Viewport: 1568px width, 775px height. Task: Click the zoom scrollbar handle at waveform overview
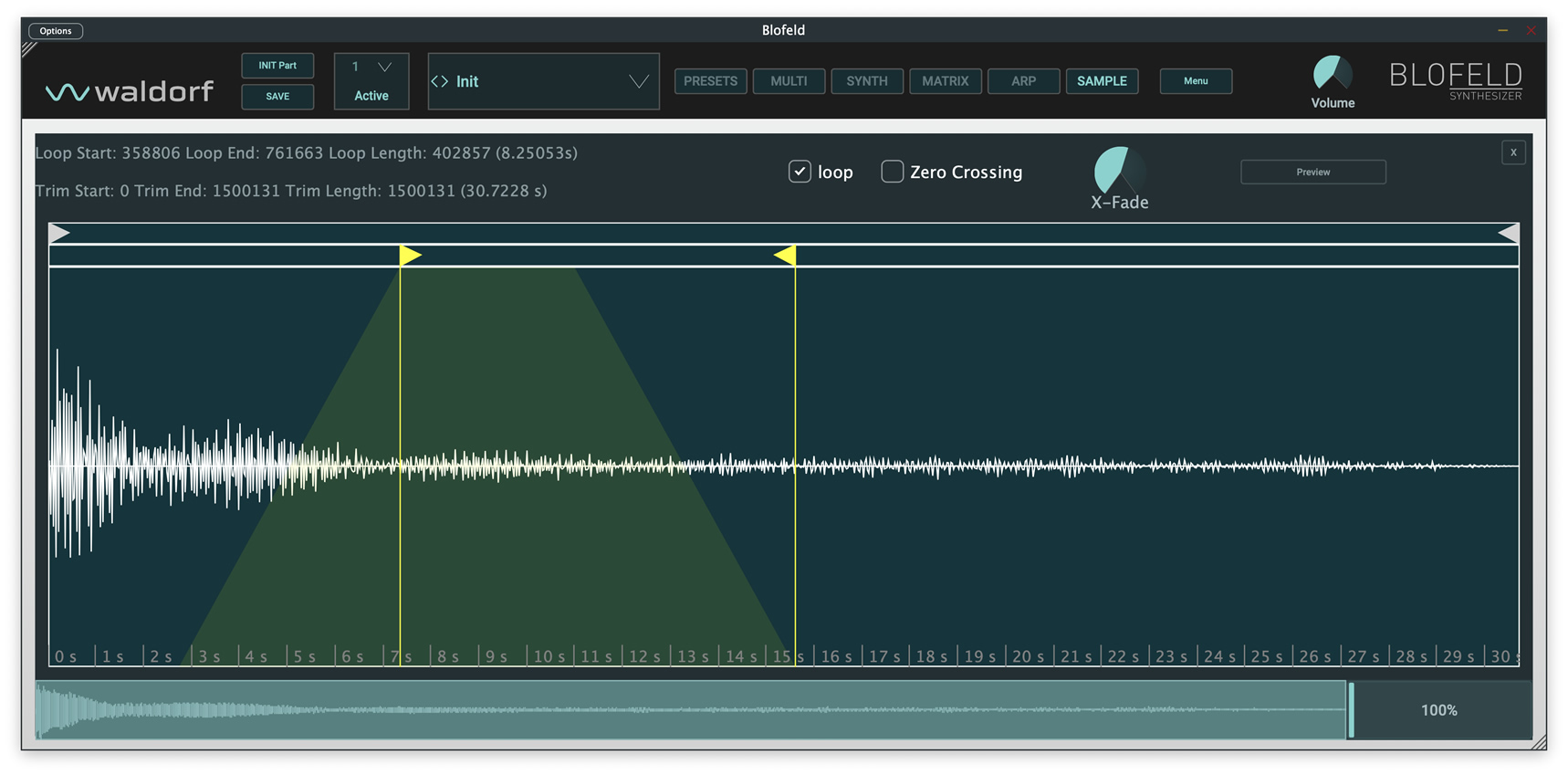coord(1352,710)
